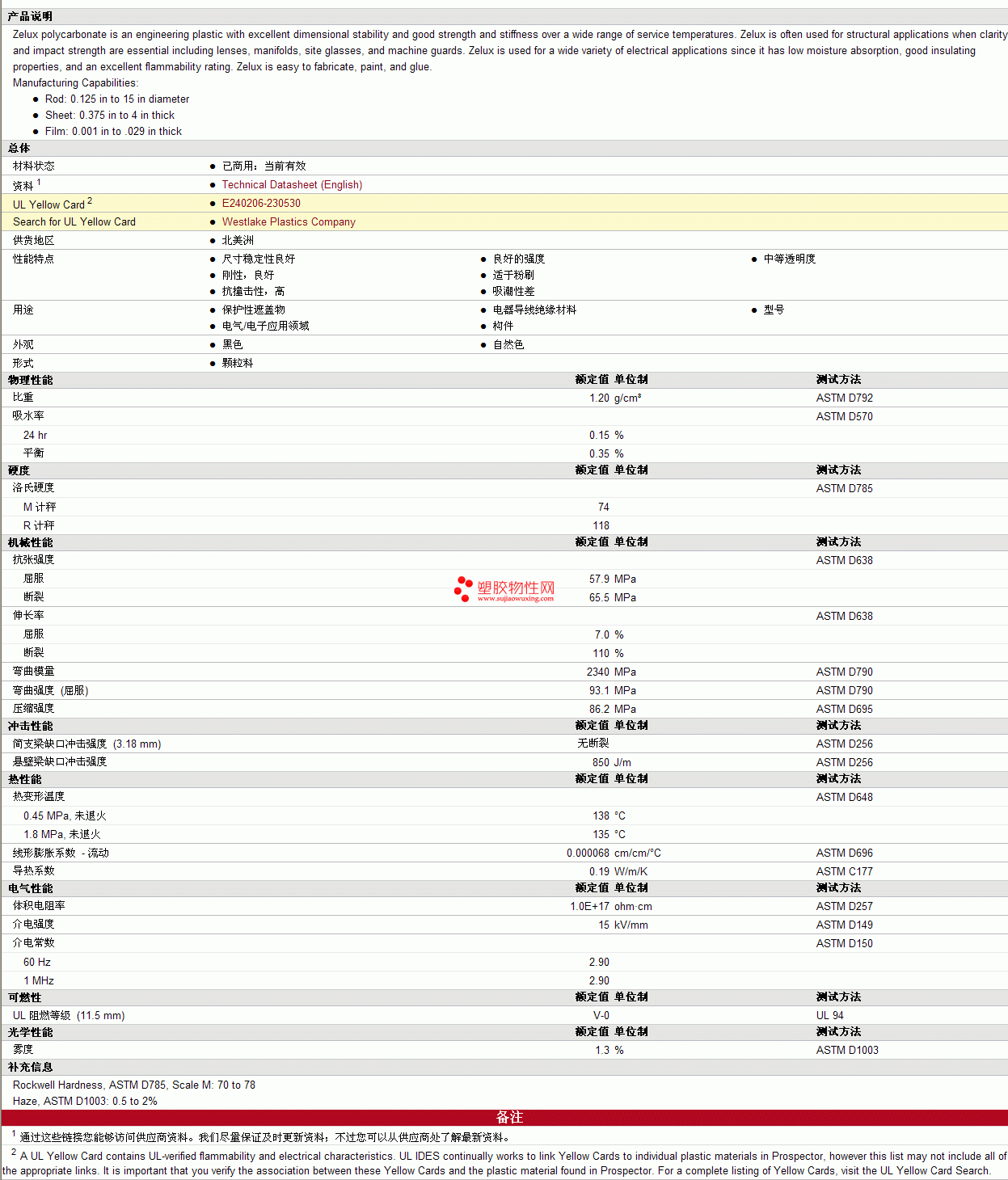Select the 138 °C deflection temperature
Viewport: 1008px width, 1180px height.
tap(609, 815)
